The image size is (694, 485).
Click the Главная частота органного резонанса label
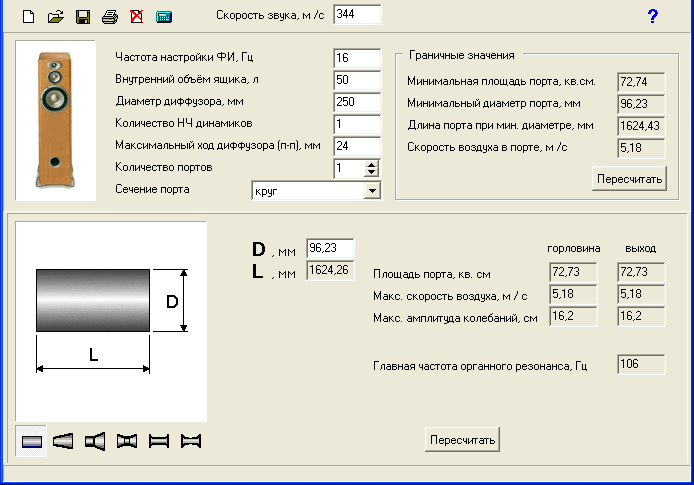(x=480, y=366)
